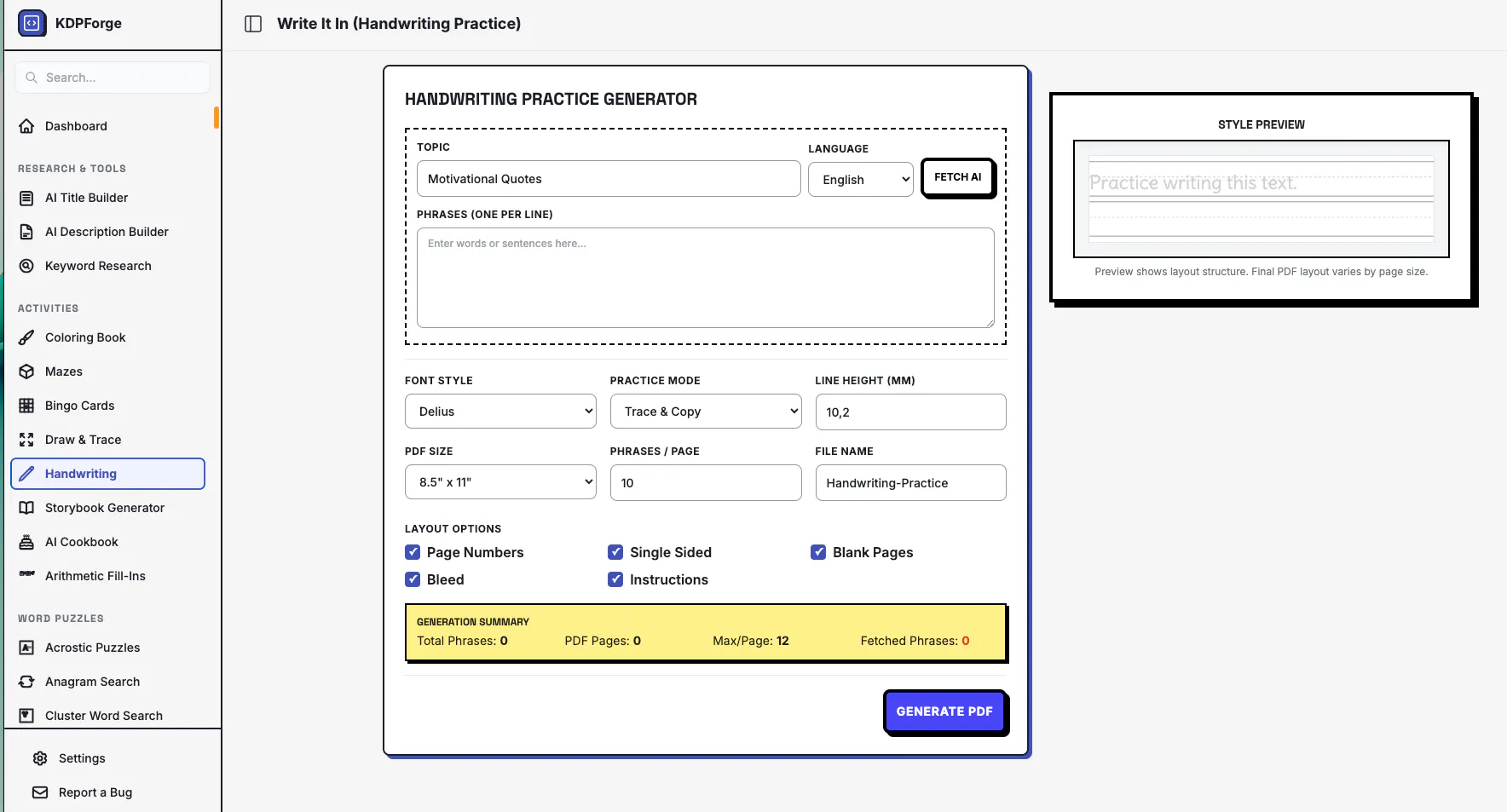Click the AI Cookbook icon
The width and height of the screenshot is (1507, 812).
pyautogui.click(x=26, y=542)
